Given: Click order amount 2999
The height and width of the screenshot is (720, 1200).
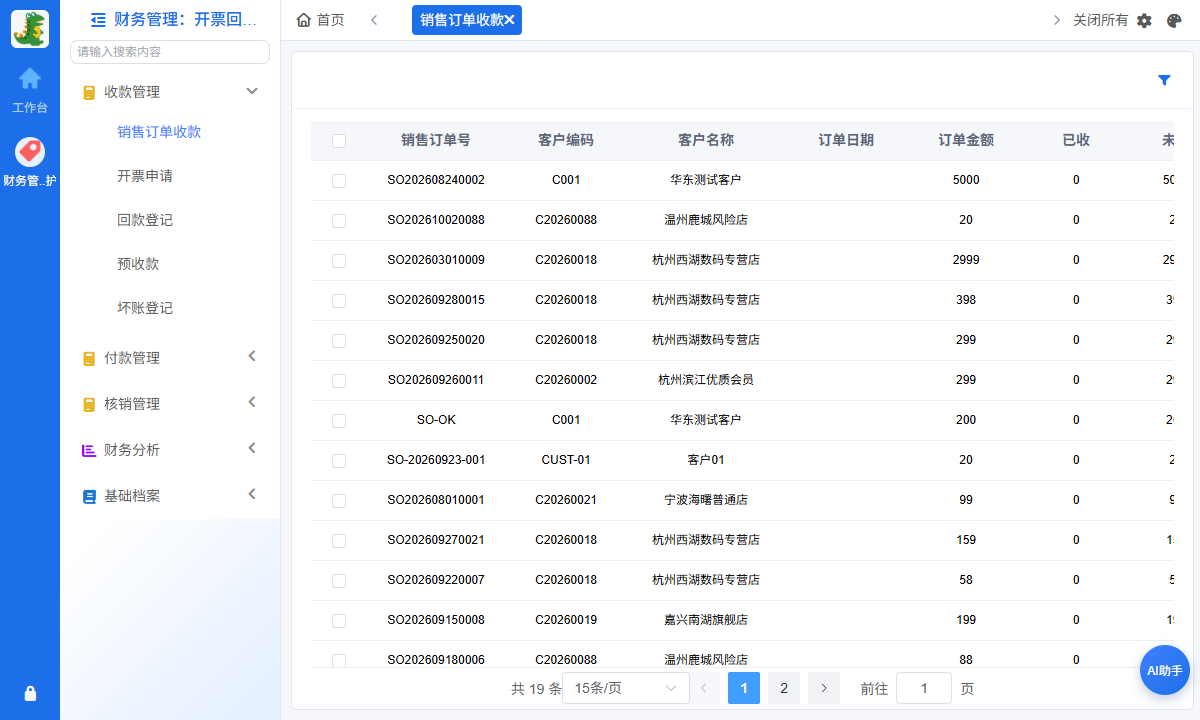Looking at the screenshot, I should (x=966, y=260).
